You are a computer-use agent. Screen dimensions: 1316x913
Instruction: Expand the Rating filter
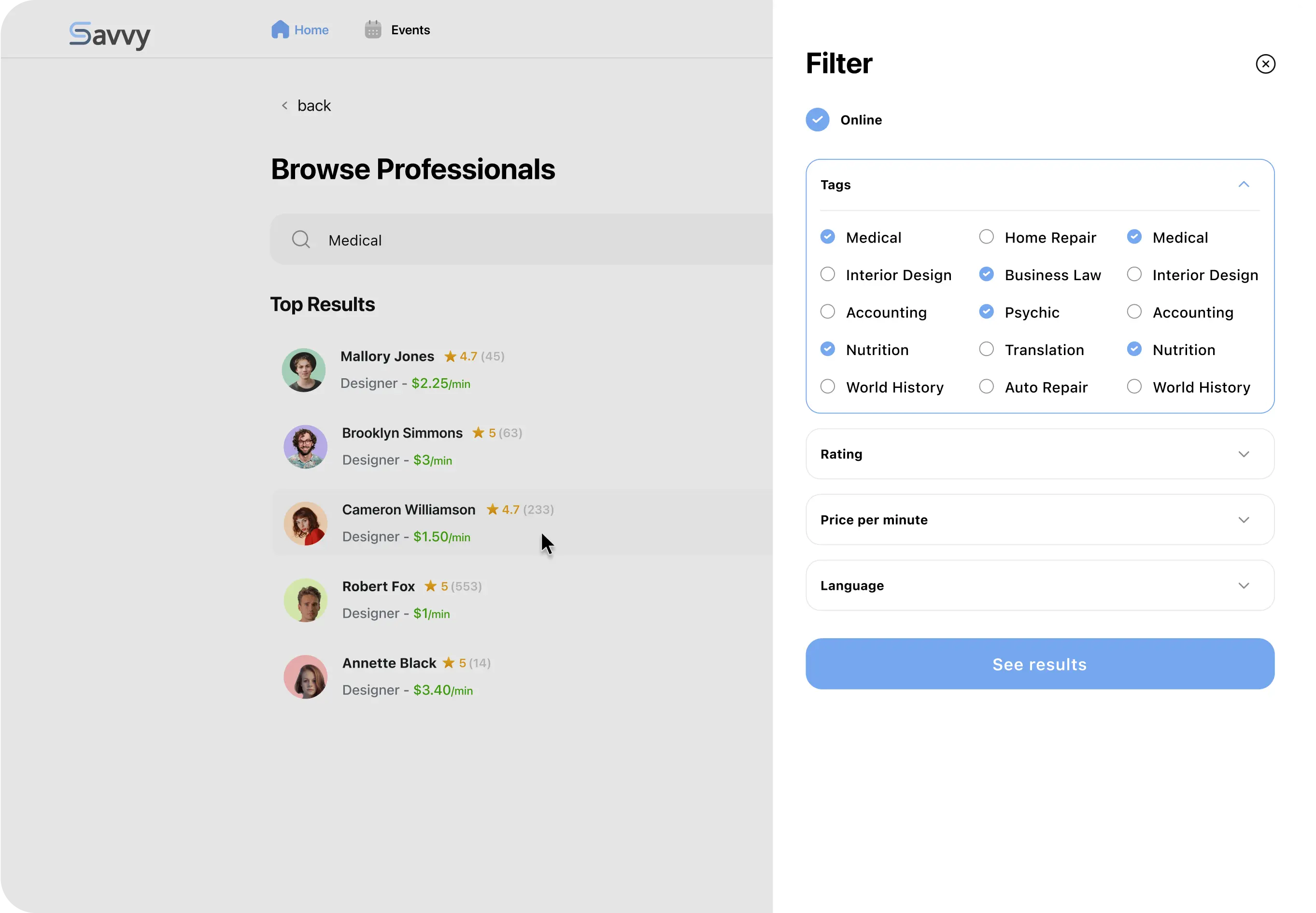point(1244,454)
